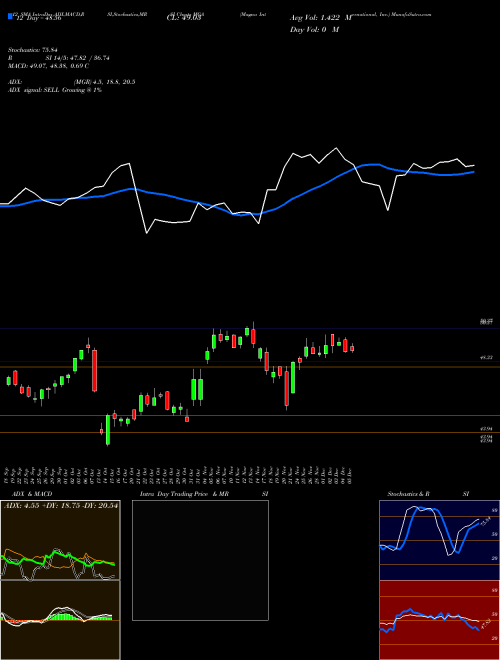Open the red RSI chart panel
Viewport: 500px width, 660px height.
click(x=439, y=620)
